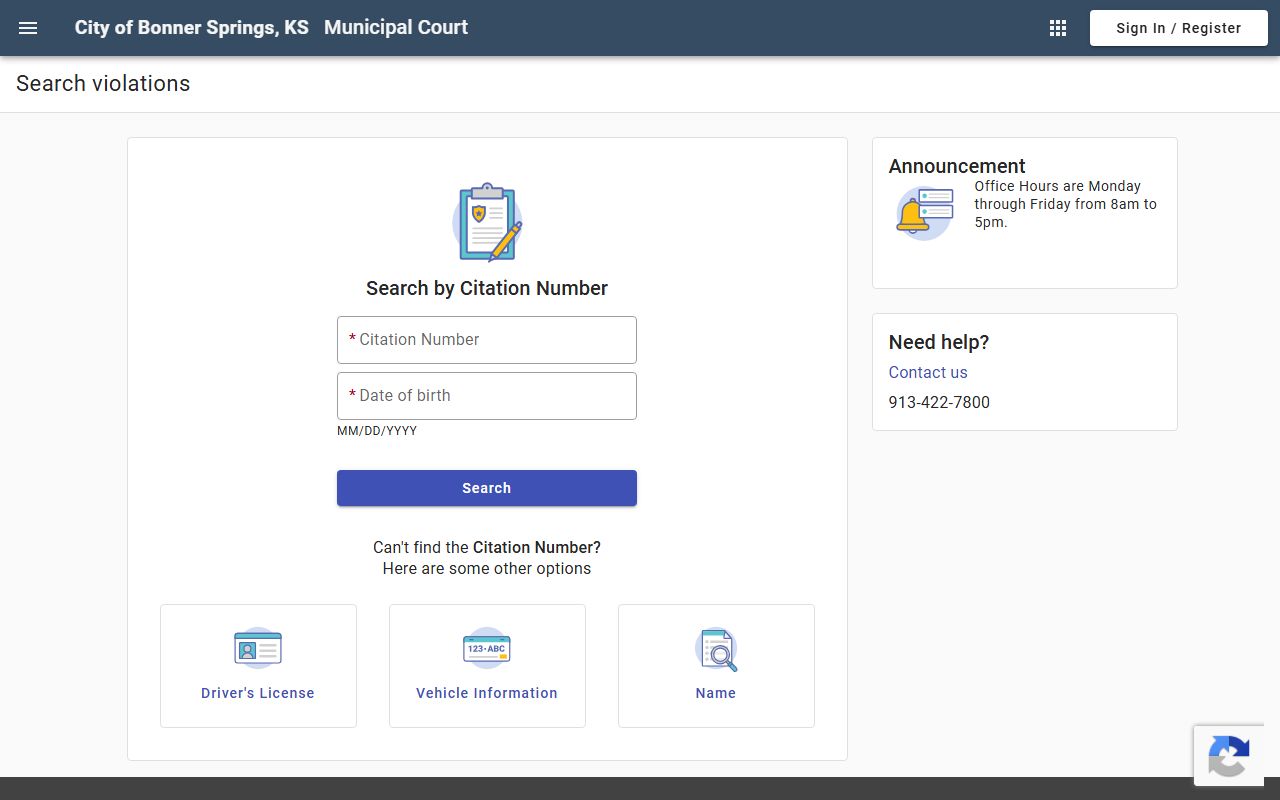This screenshot has width=1280, height=800.
Task: Open the apps grid icon
Action: (1058, 28)
